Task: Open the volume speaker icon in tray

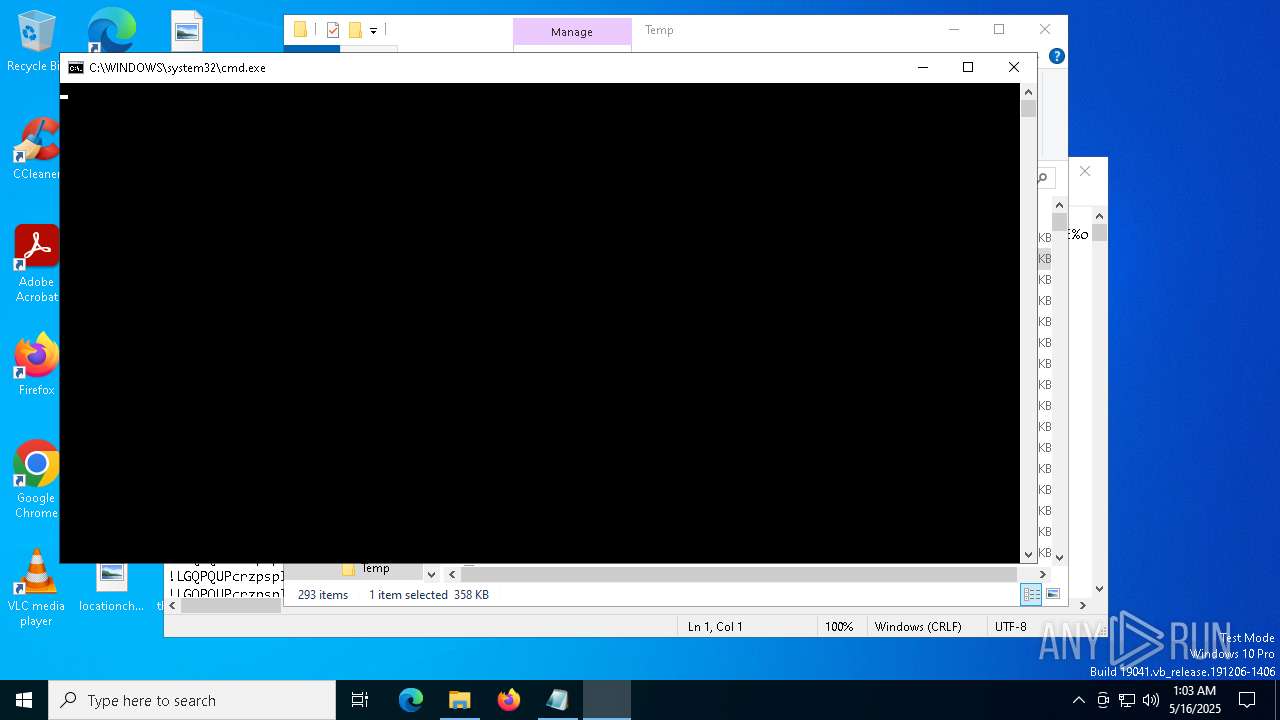Action: [1151, 700]
